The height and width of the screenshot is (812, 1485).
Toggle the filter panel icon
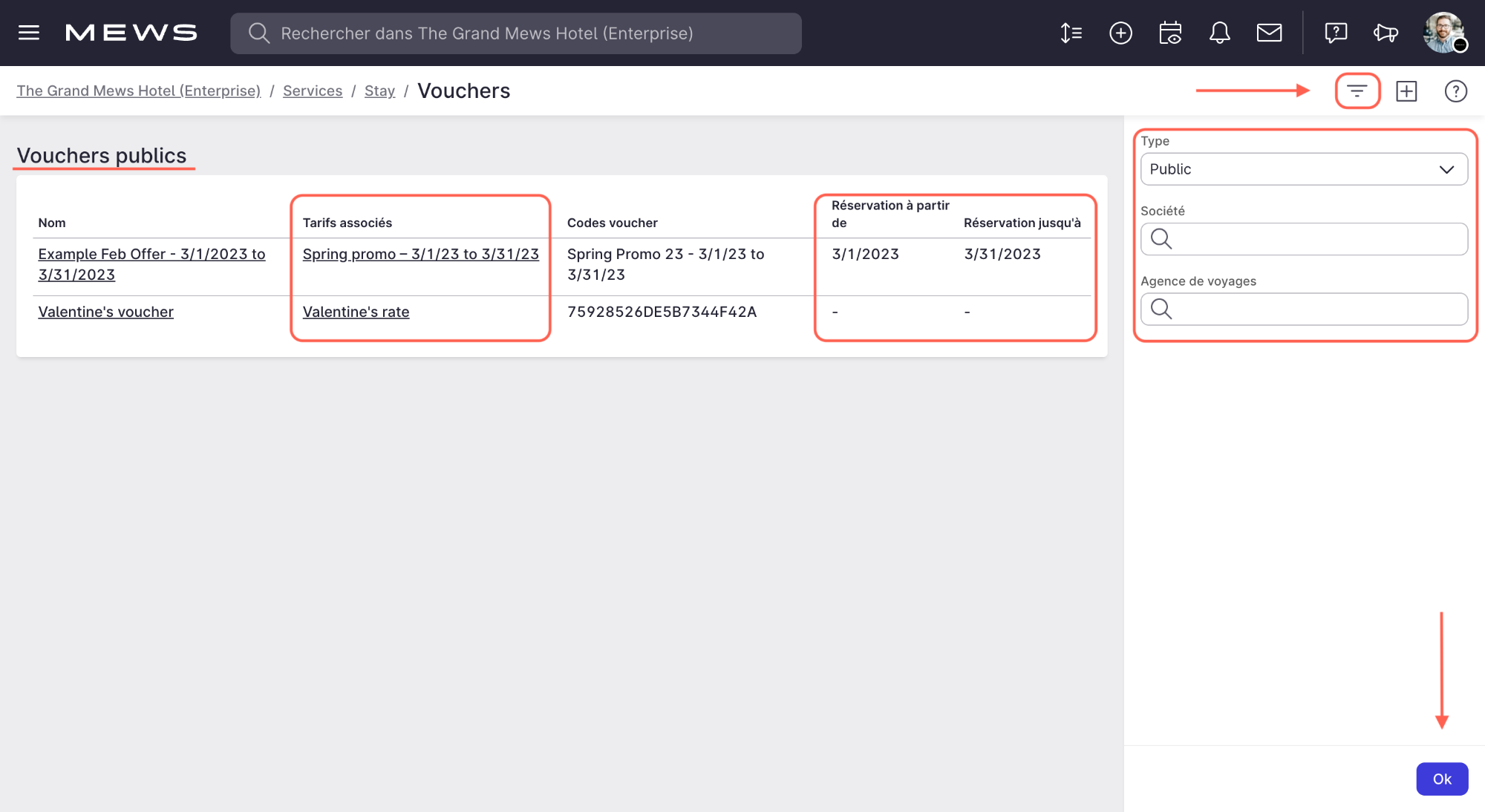point(1357,91)
